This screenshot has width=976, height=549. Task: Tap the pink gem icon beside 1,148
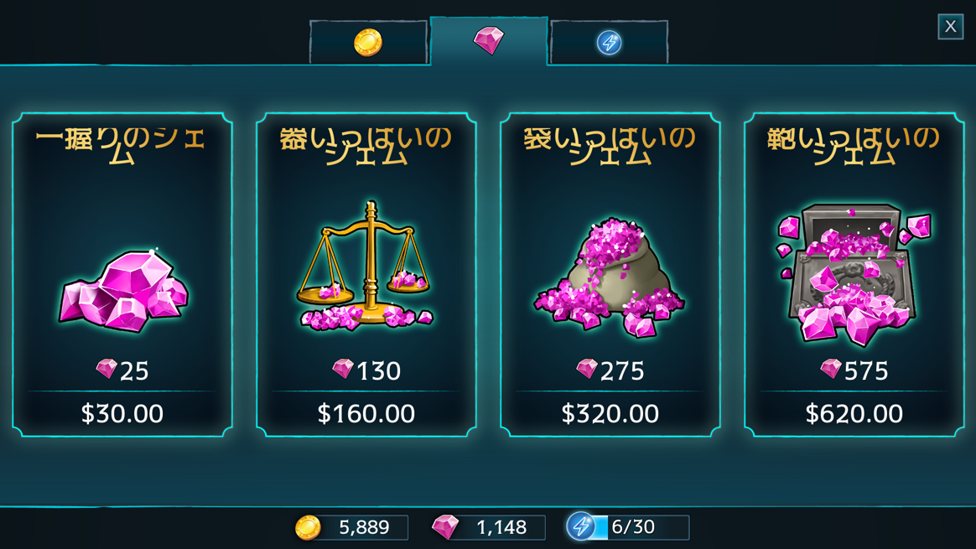[446, 527]
